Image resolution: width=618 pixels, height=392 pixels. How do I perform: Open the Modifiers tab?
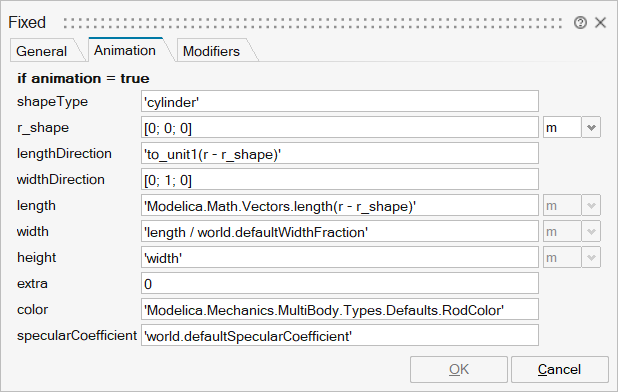pos(211,51)
